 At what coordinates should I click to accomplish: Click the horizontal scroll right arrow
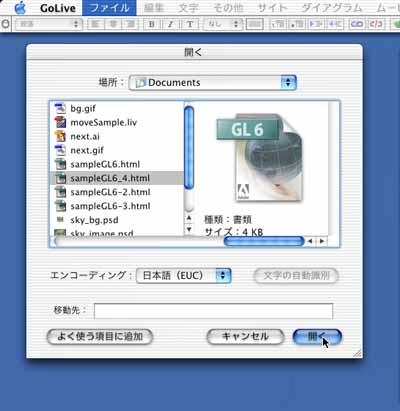tap(321, 241)
